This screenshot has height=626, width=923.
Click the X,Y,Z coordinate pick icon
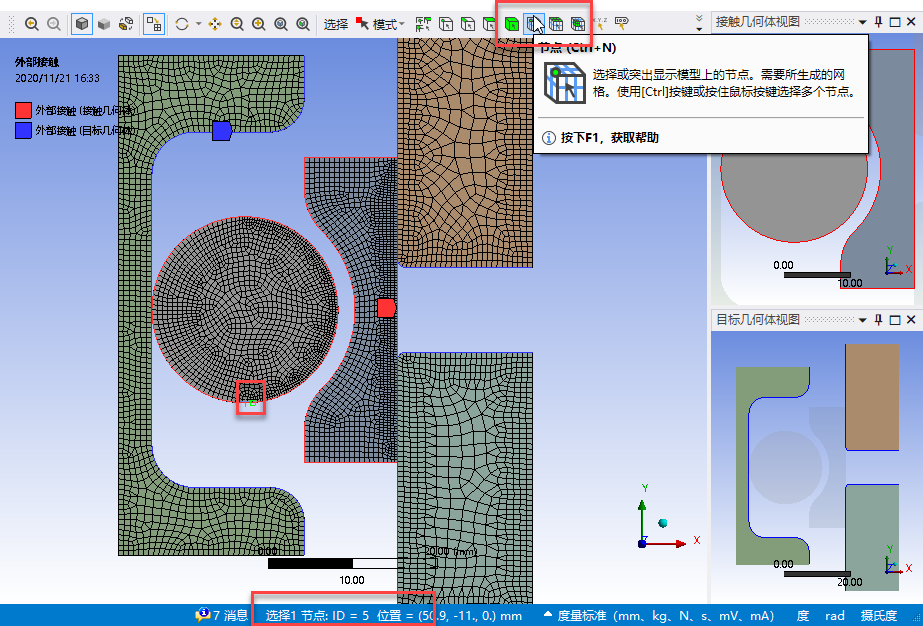[x=600, y=24]
